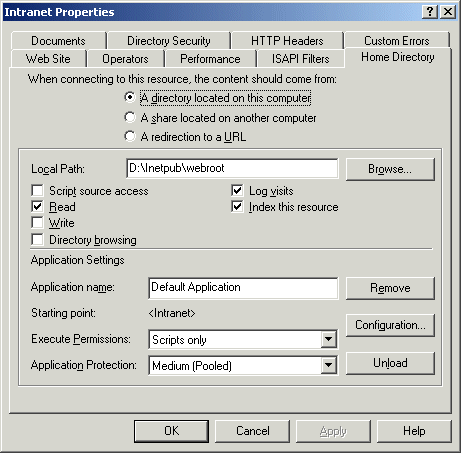Cancel the Intranet Properties dialog
Screen dimensions: 461x453
(253, 431)
